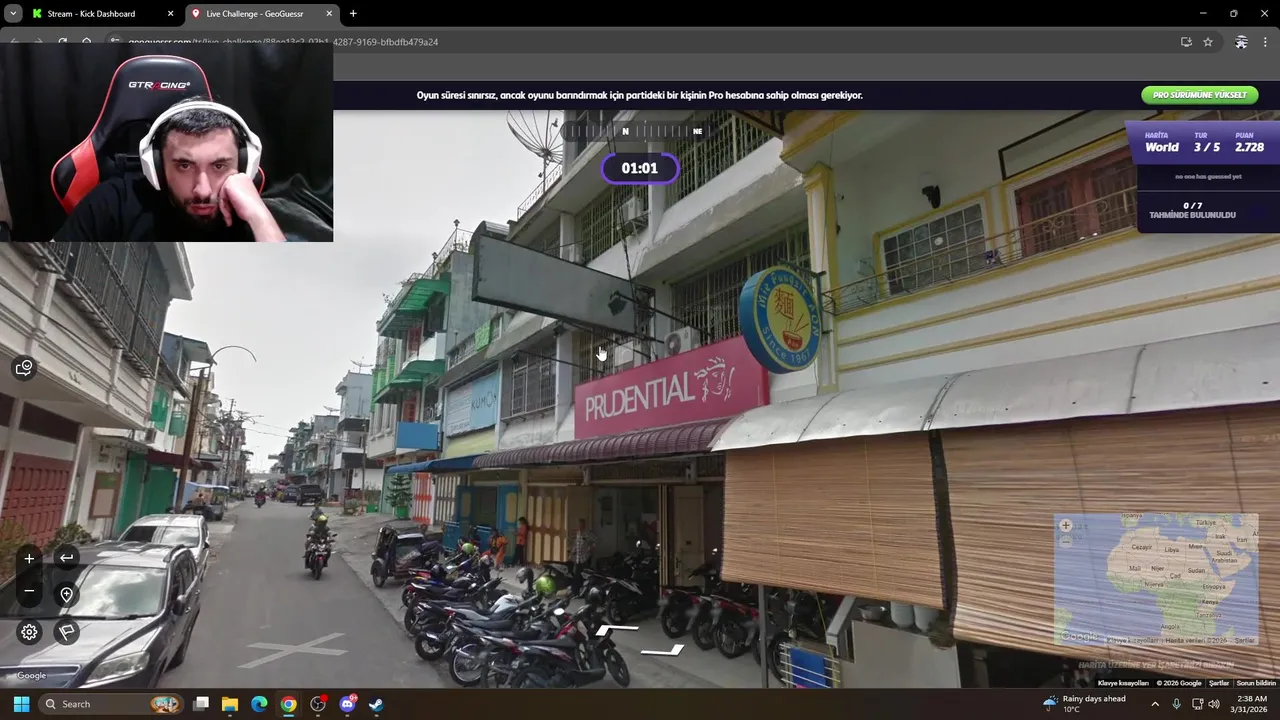Click the microphone icon in system tray
Image resolution: width=1280 pixels, height=720 pixels.
tap(1176, 704)
